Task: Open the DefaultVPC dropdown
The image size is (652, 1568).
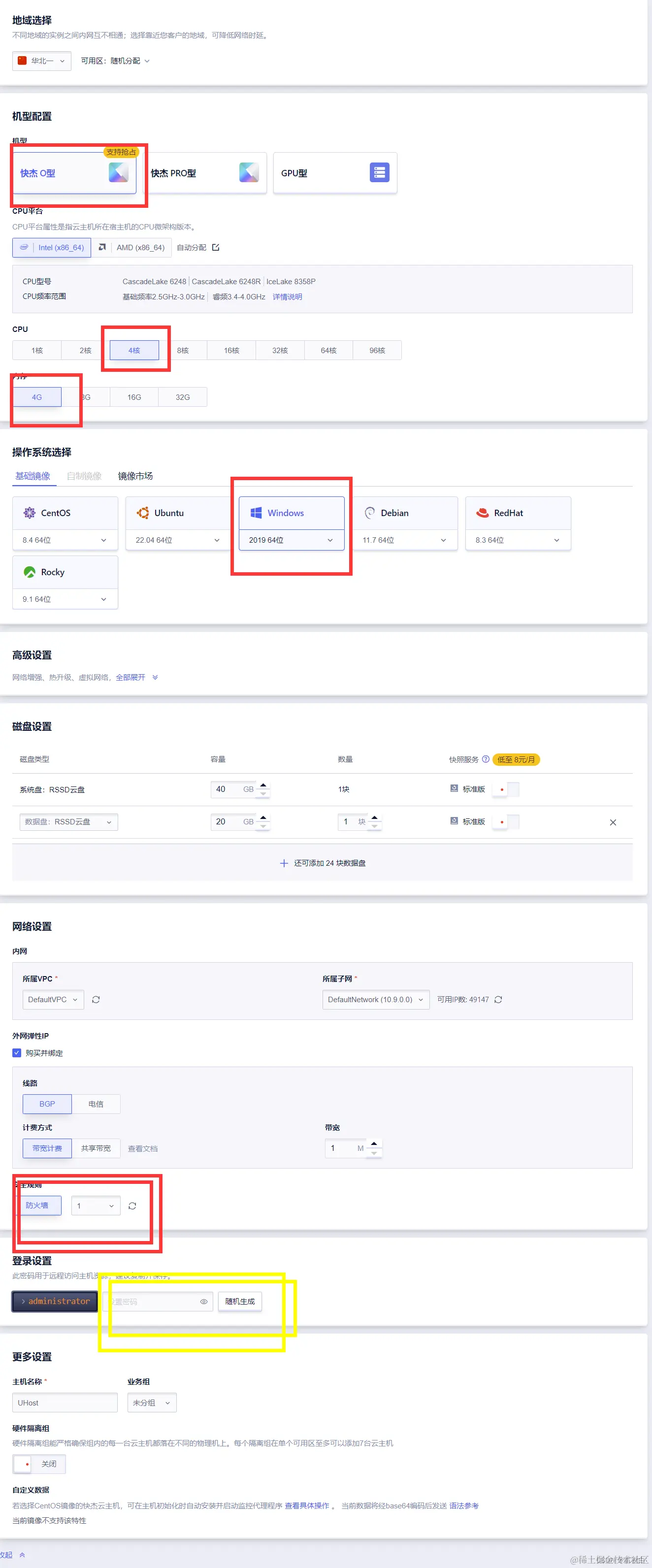Action: pos(53,1000)
